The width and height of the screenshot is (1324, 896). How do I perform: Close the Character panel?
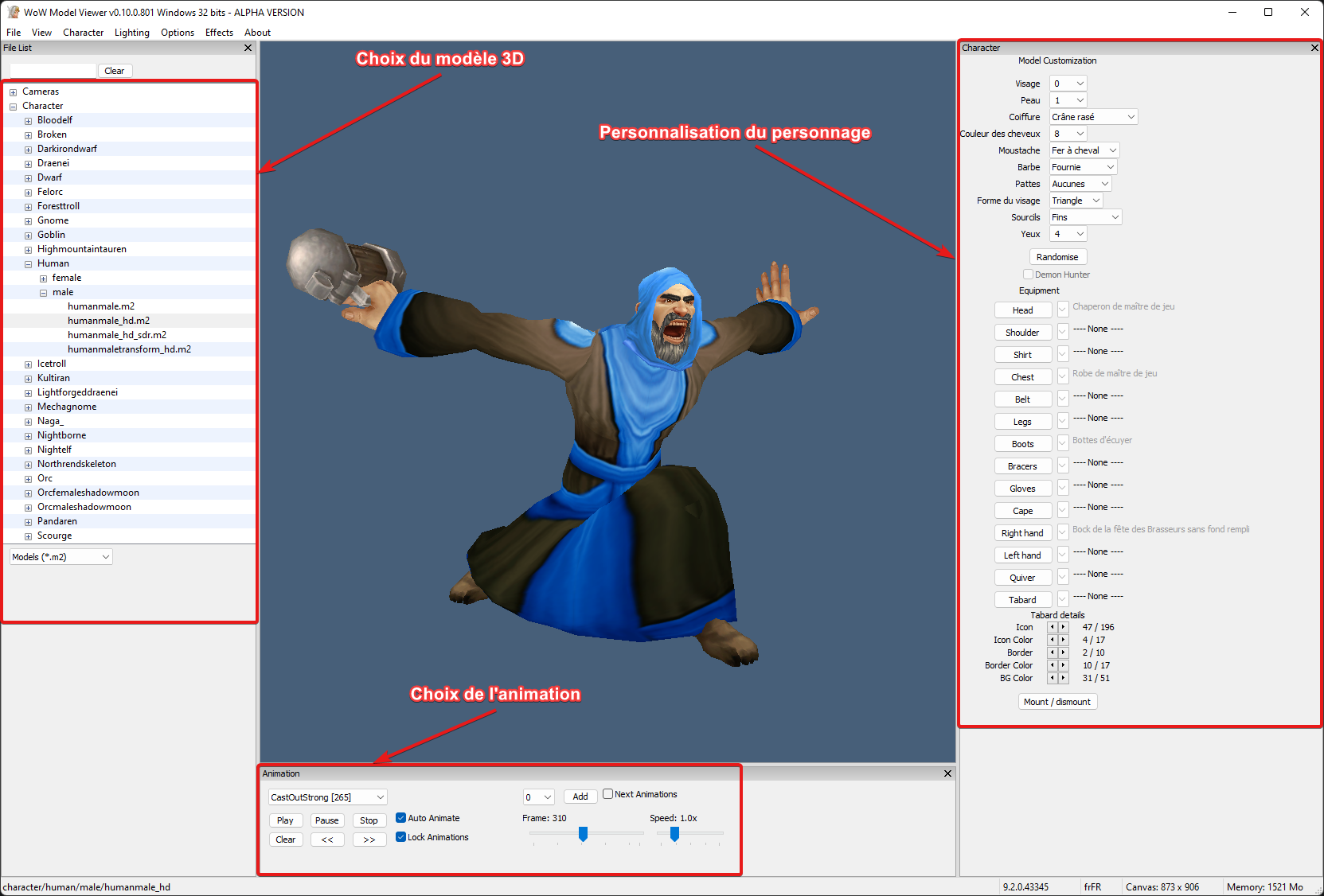point(1314,48)
